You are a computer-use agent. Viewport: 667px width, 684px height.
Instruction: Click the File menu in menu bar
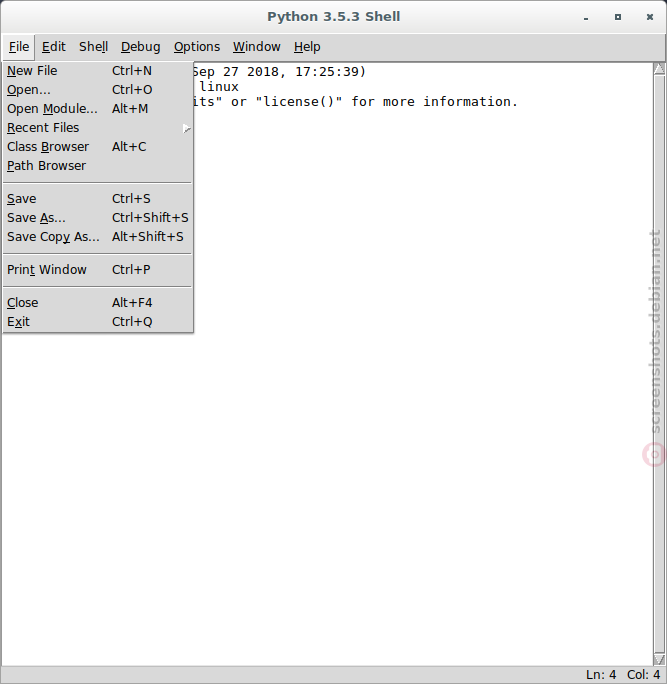[19, 47]
